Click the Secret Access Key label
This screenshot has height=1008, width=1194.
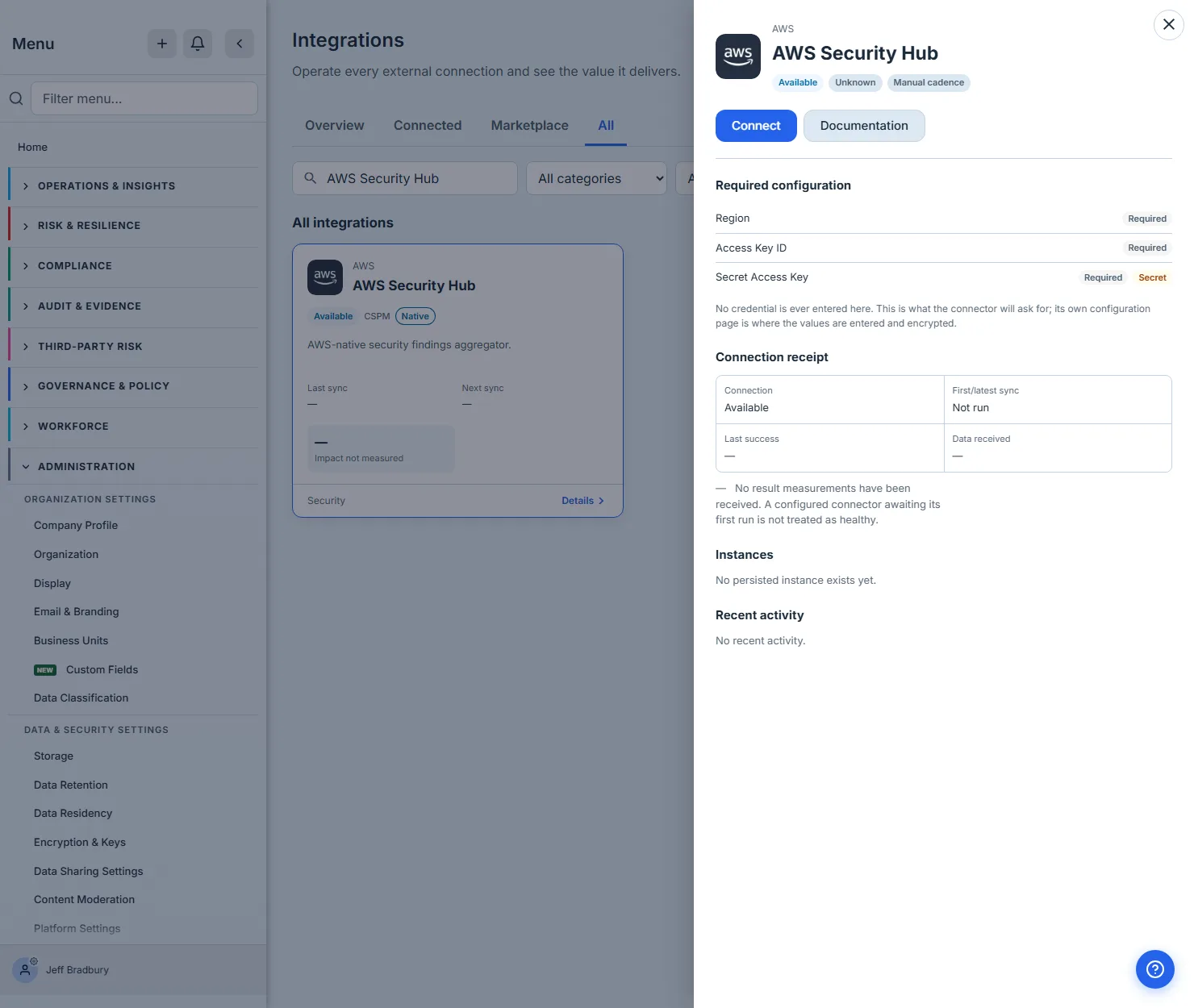[x=762, y=277]
